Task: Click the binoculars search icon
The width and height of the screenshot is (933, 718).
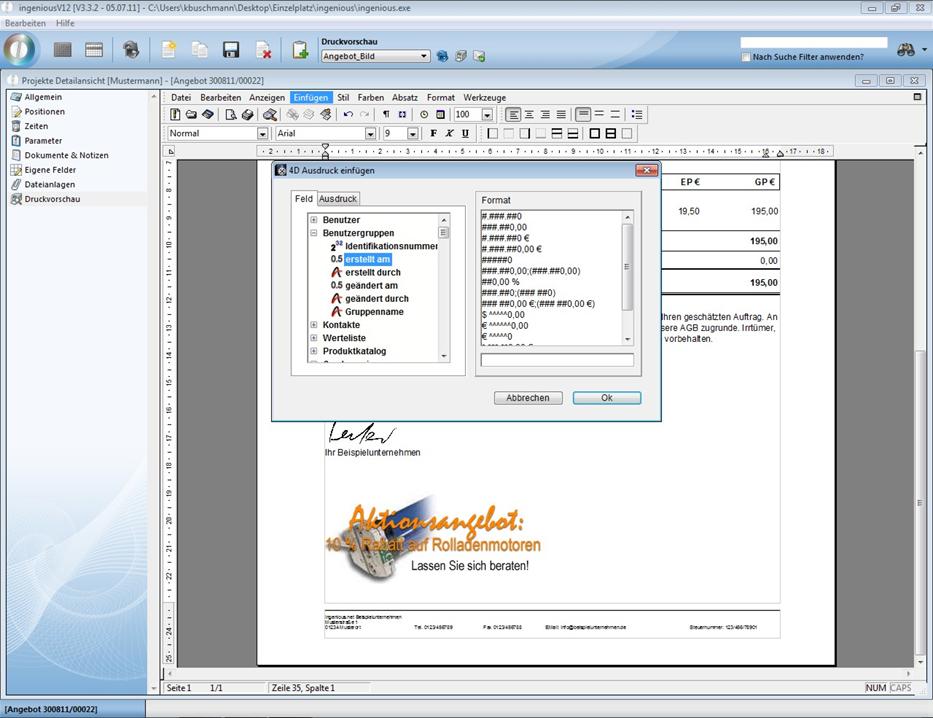Action: click(906, 50)
